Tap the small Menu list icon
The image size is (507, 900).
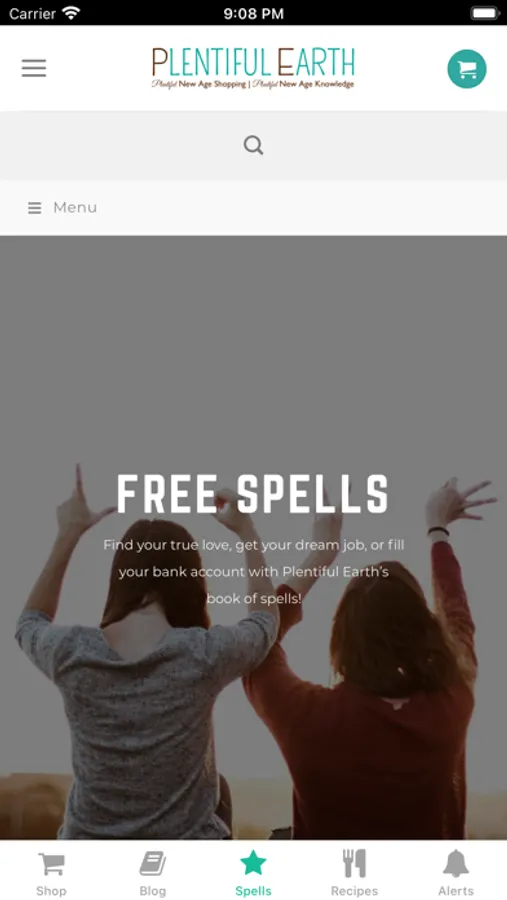34,208
